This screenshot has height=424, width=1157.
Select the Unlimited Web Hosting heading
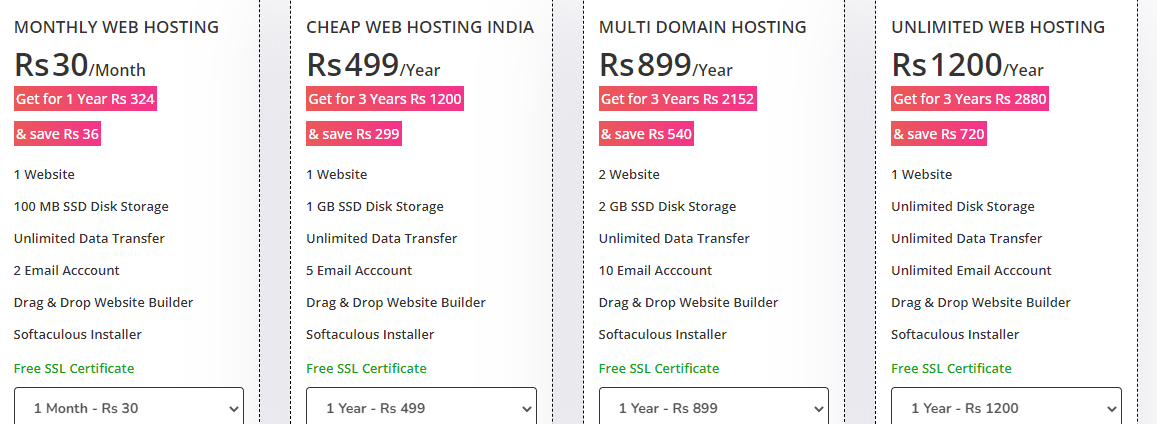(998, 27)
